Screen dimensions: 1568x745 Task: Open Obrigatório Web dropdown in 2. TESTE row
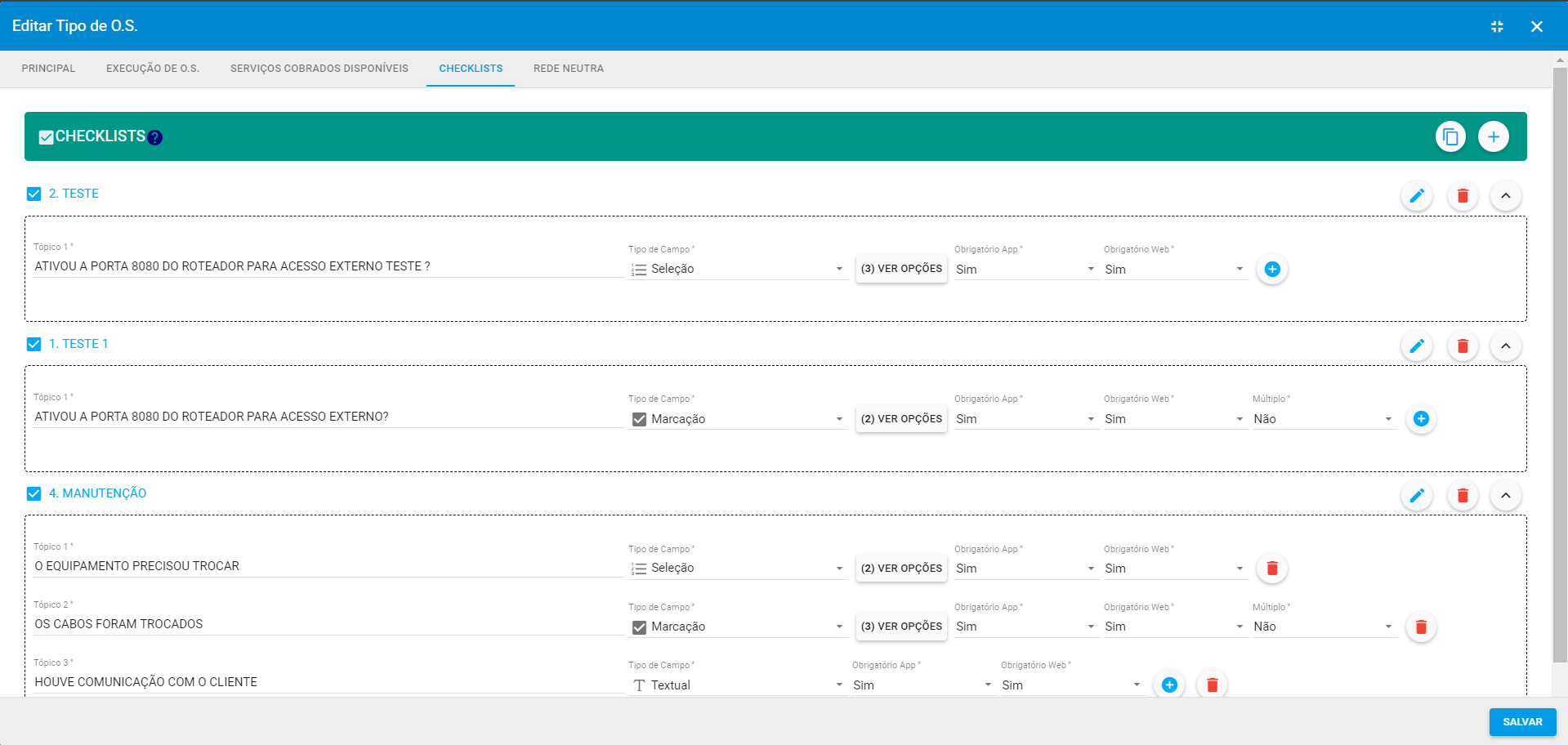click(1175, 269)
